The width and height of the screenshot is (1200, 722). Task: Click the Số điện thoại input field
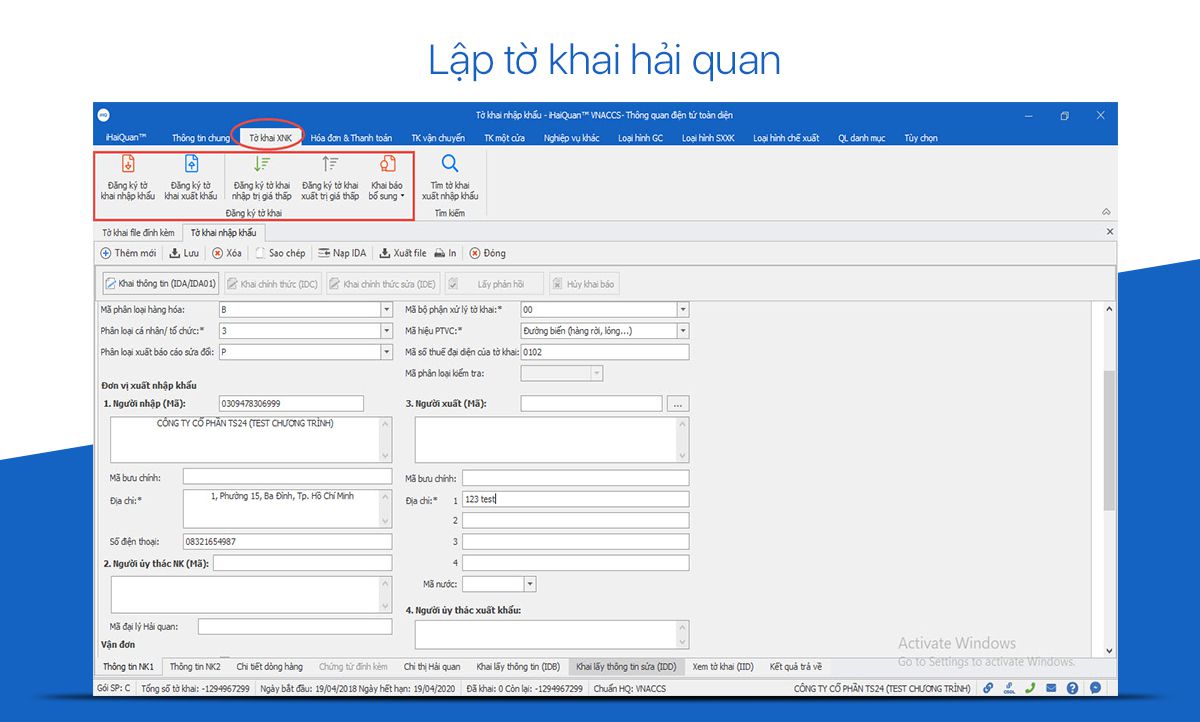[x=288, y=542]
